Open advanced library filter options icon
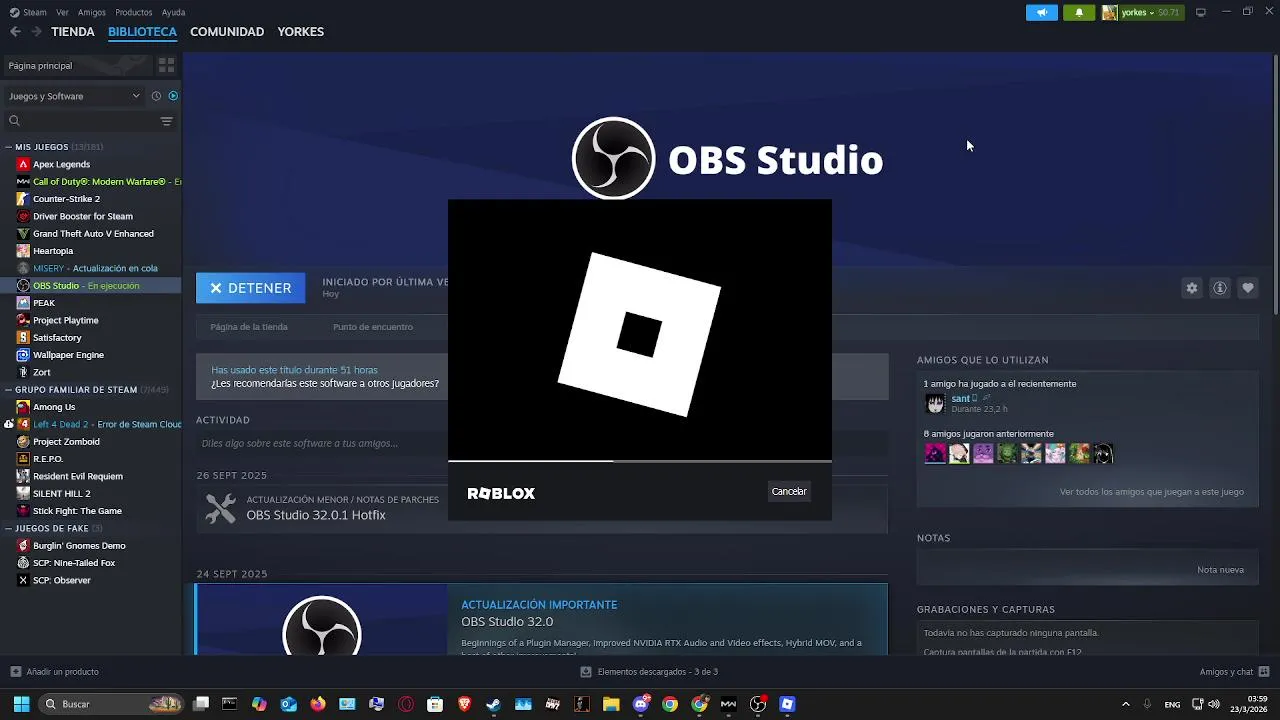Screen dimensions: 1280x720 (x=166, y=121)
